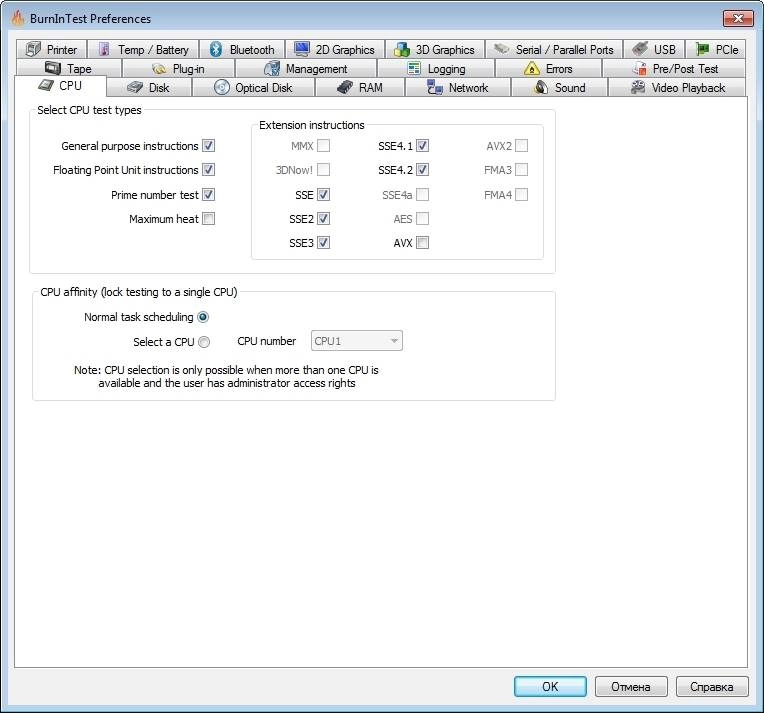Click the BurnInTest flame title icon

(x=18, y=18)
